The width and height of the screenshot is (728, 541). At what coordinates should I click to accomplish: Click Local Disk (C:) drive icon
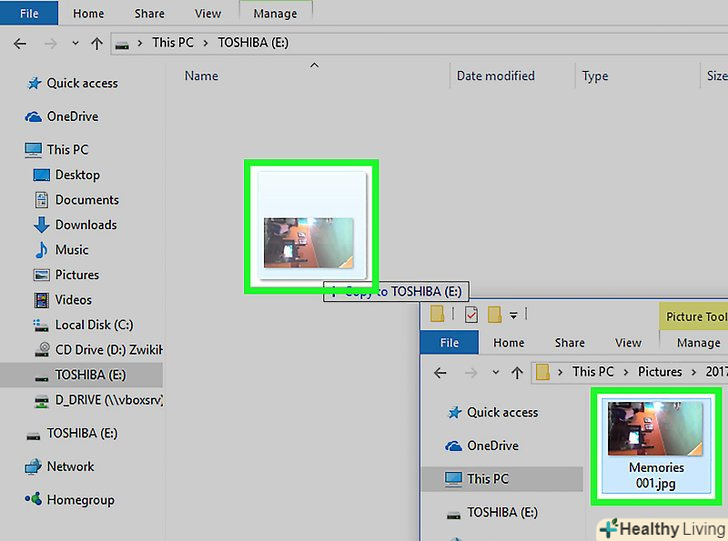[41, 325]
